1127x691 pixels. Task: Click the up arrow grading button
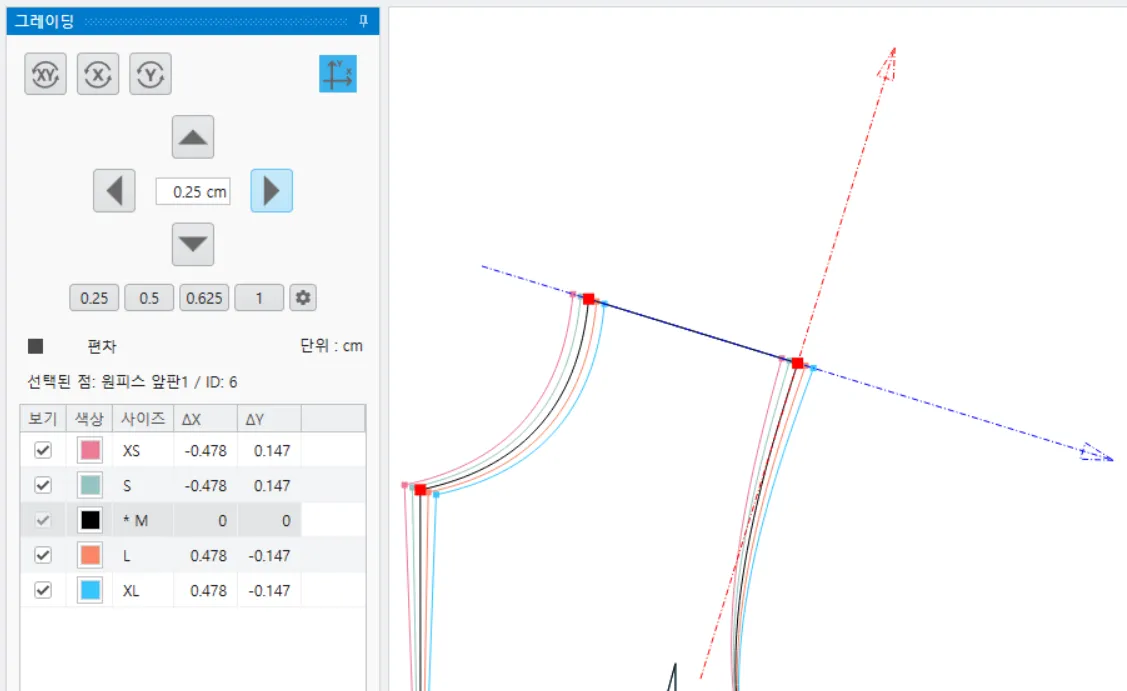[193, 137]
